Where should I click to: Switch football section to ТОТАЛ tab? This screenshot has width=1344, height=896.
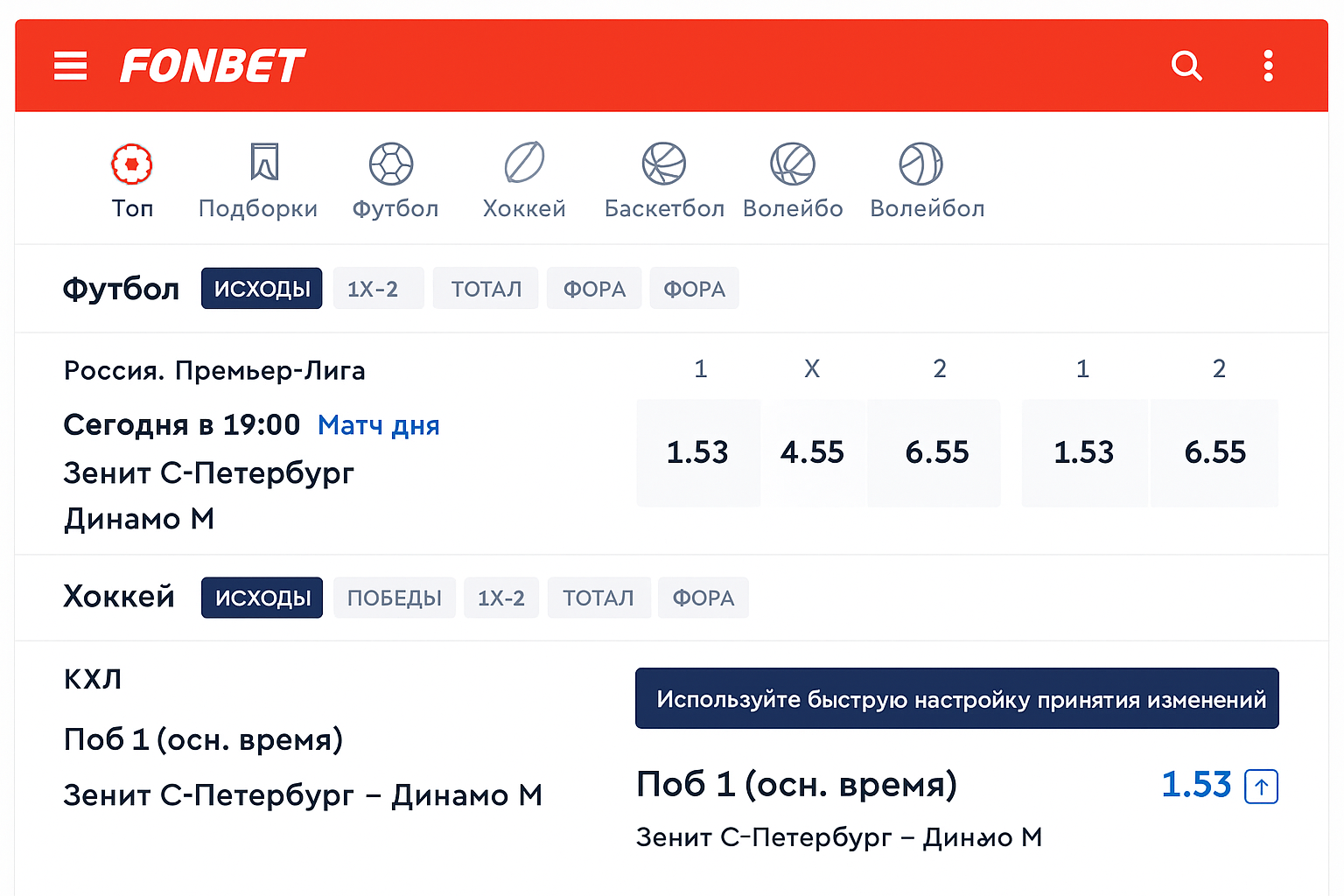tap(486, 289)
